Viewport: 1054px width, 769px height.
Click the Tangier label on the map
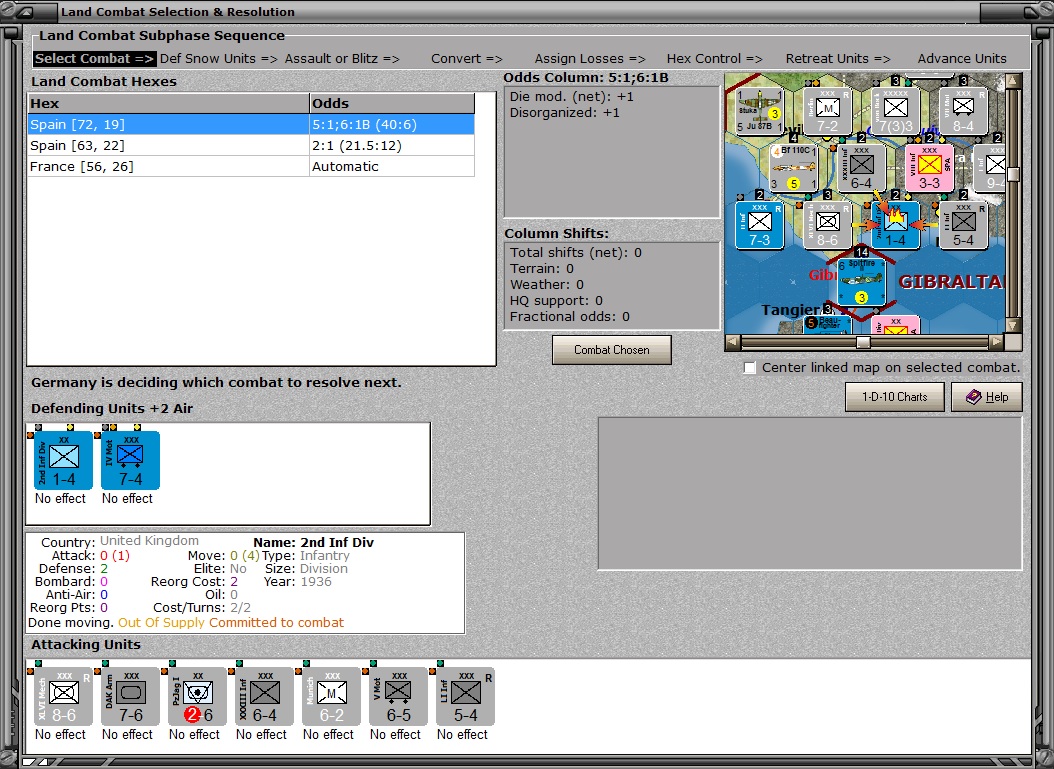[790, 310]
